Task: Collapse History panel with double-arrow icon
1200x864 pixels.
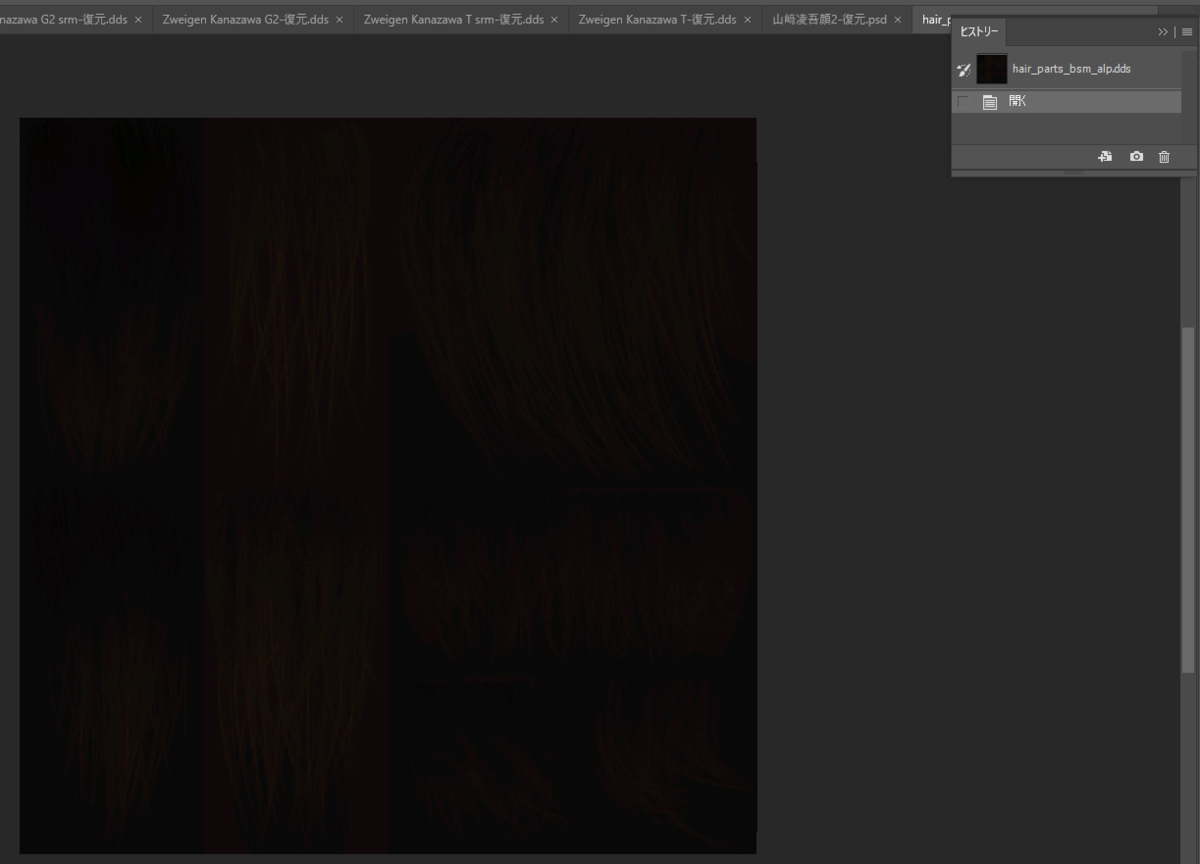Action: [x=1163, y=32]
